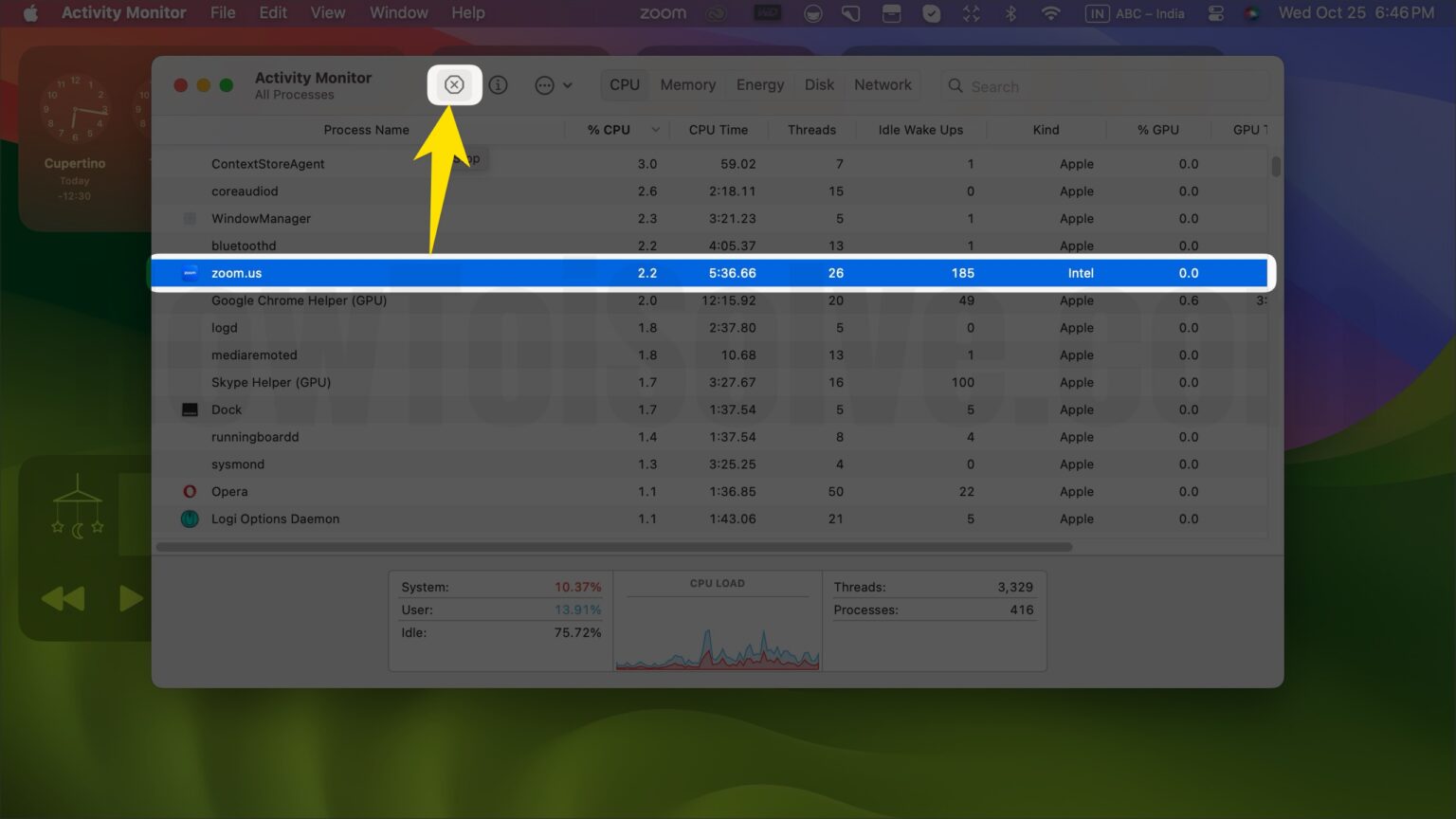Click the search magnifier icon
Image resolution: width=1456 pixels, height=819 pixels.
955,85
